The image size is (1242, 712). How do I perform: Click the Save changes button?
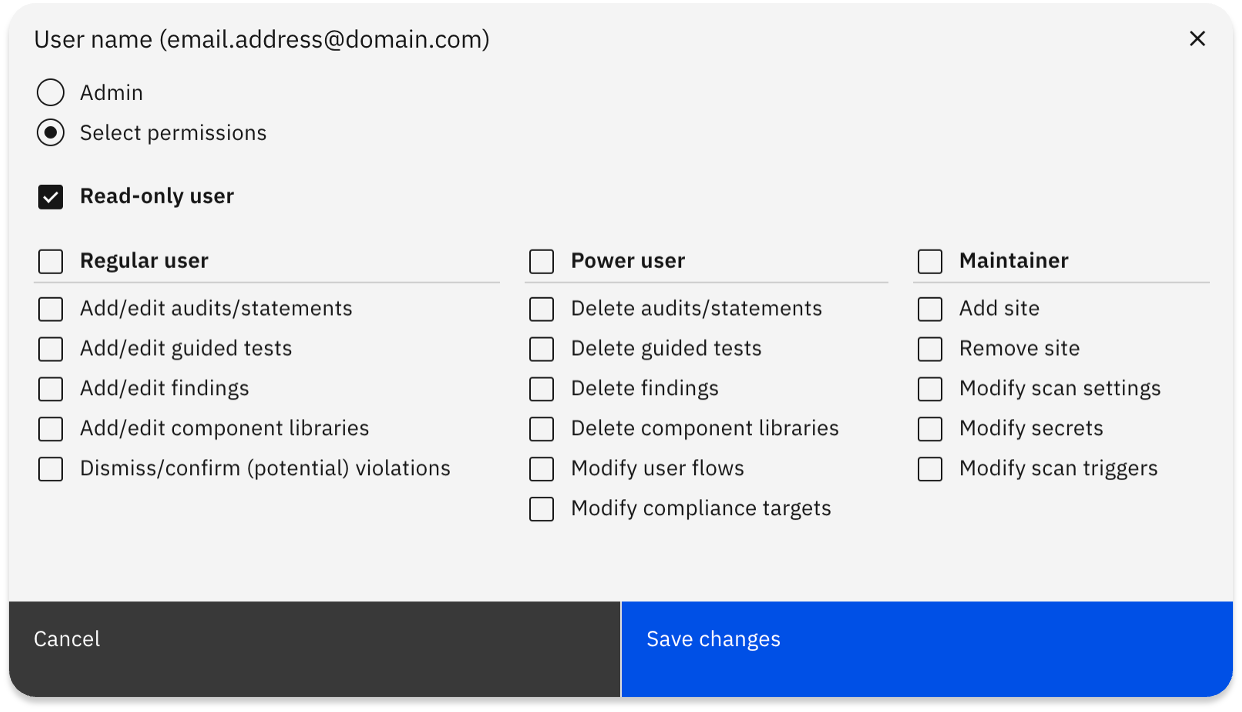coord(713,638)
